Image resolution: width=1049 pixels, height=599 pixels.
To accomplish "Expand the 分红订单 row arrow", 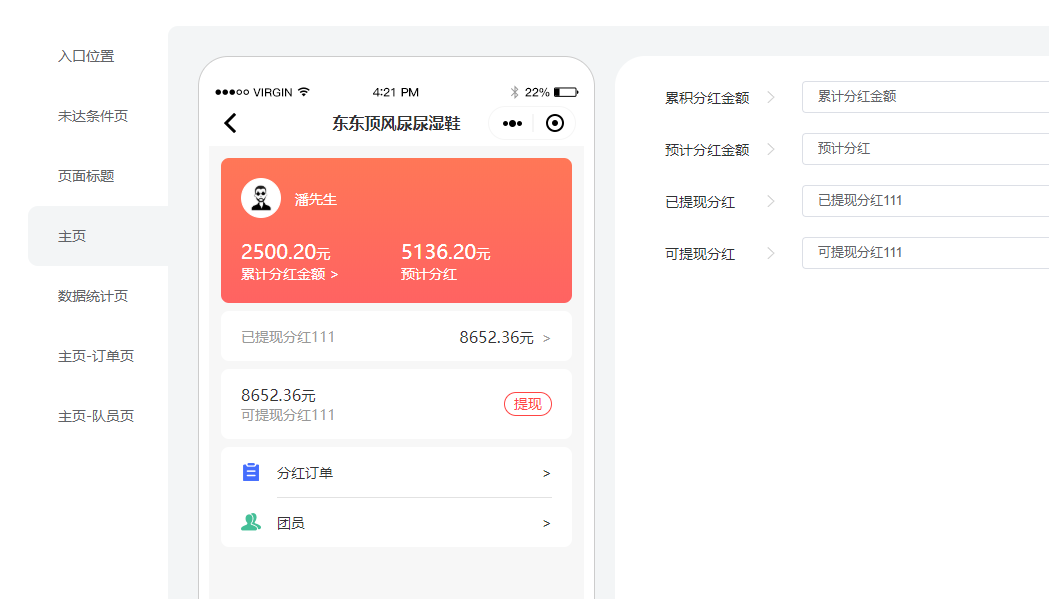I will pos(547,473).
